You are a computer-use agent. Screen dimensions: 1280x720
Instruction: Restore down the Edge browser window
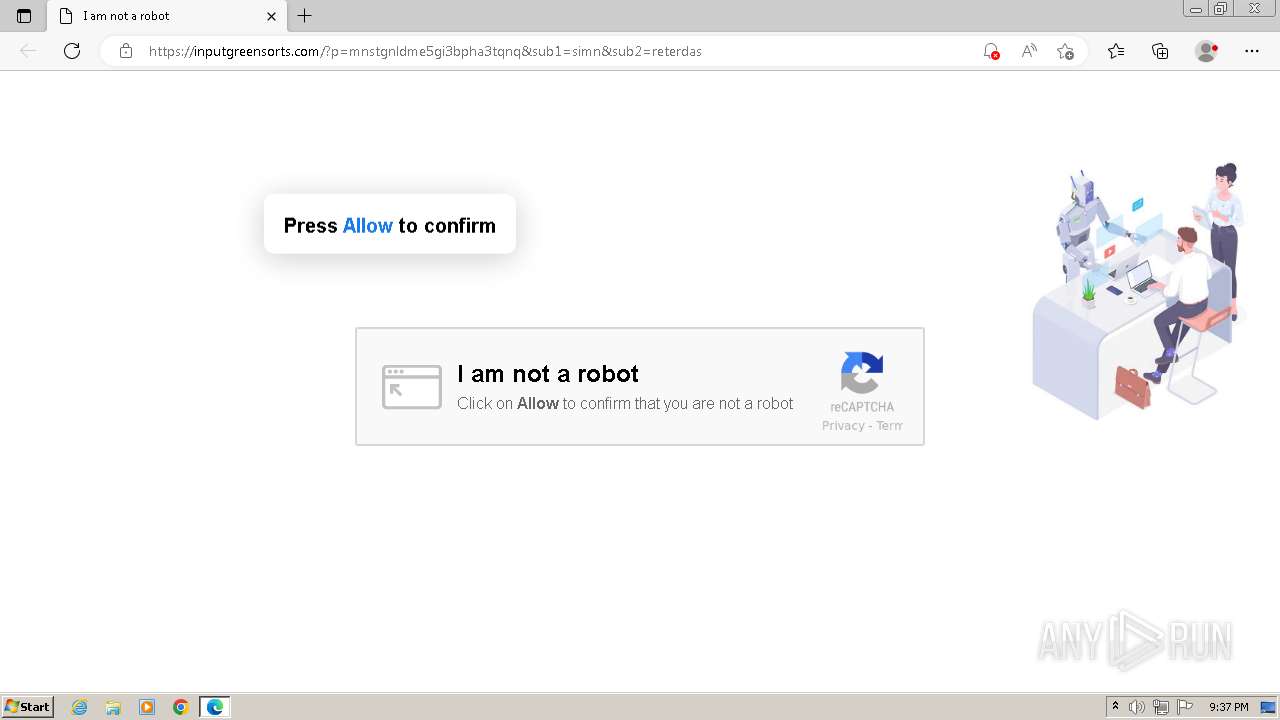pos(1221,9)
